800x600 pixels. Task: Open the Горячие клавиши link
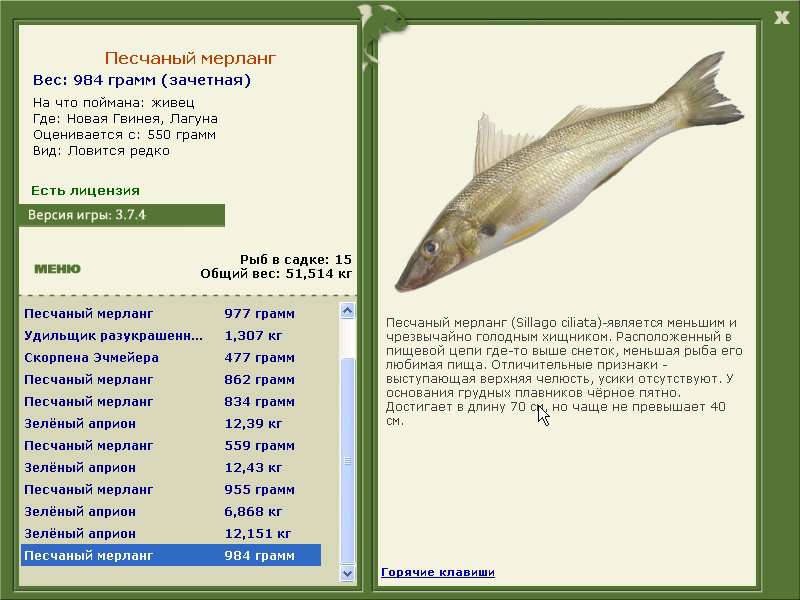tap(438, 572)
